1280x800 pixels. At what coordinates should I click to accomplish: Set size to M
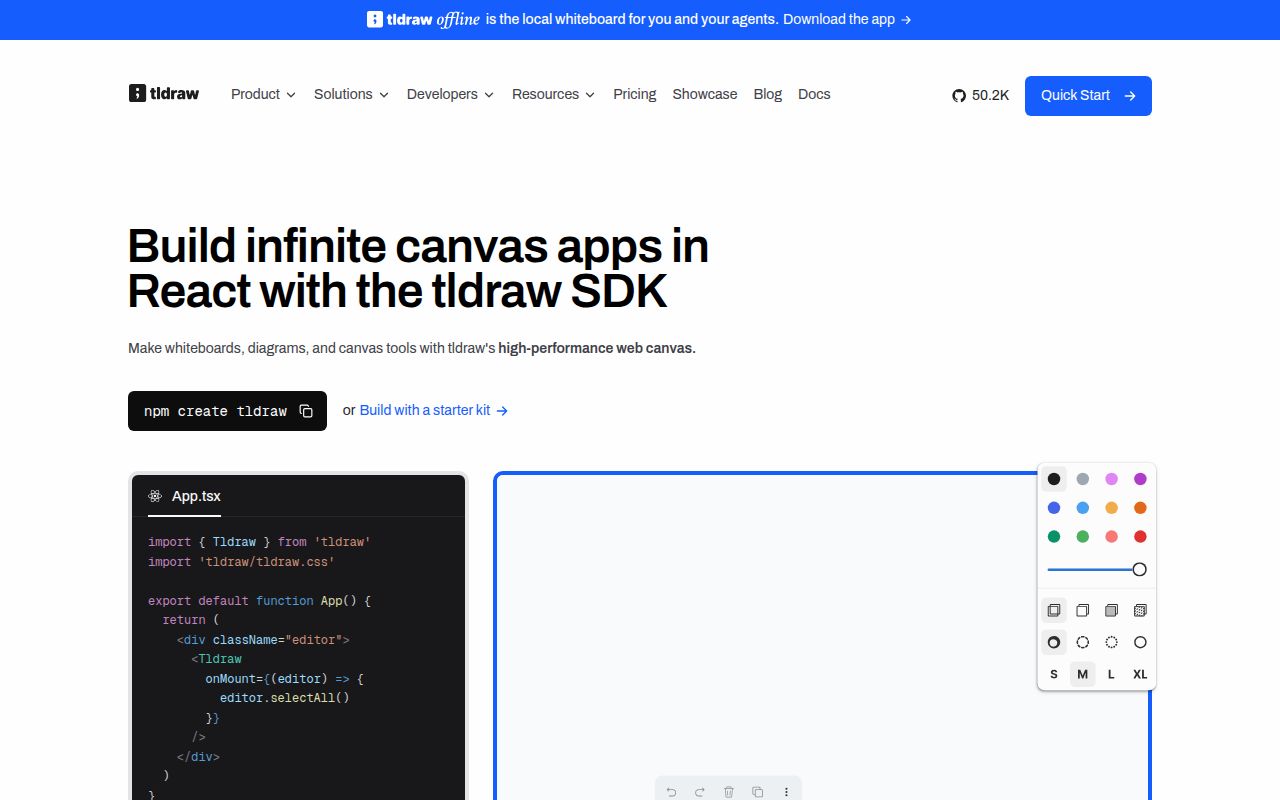coord(1083,674)
